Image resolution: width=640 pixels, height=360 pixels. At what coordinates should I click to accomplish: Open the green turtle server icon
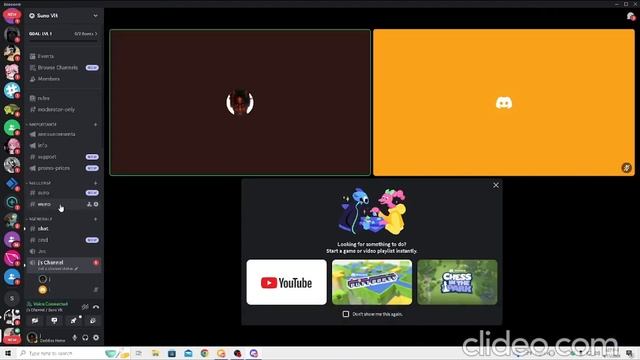click(12, 109)
